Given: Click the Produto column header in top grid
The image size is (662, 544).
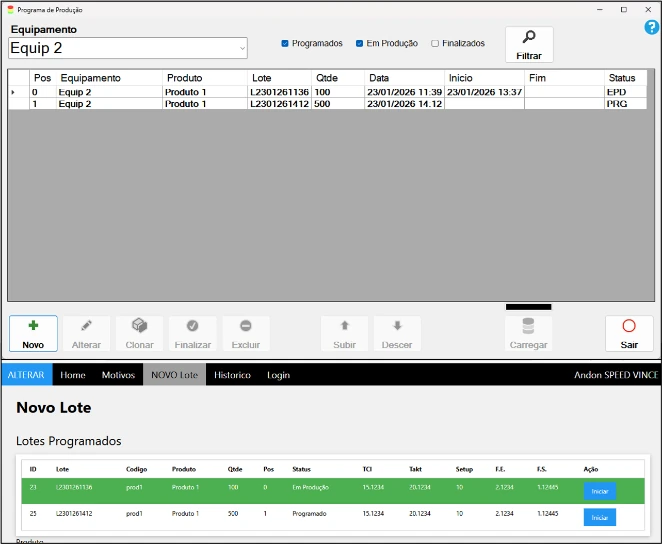Looking at the screenshot, I should 205,78.
